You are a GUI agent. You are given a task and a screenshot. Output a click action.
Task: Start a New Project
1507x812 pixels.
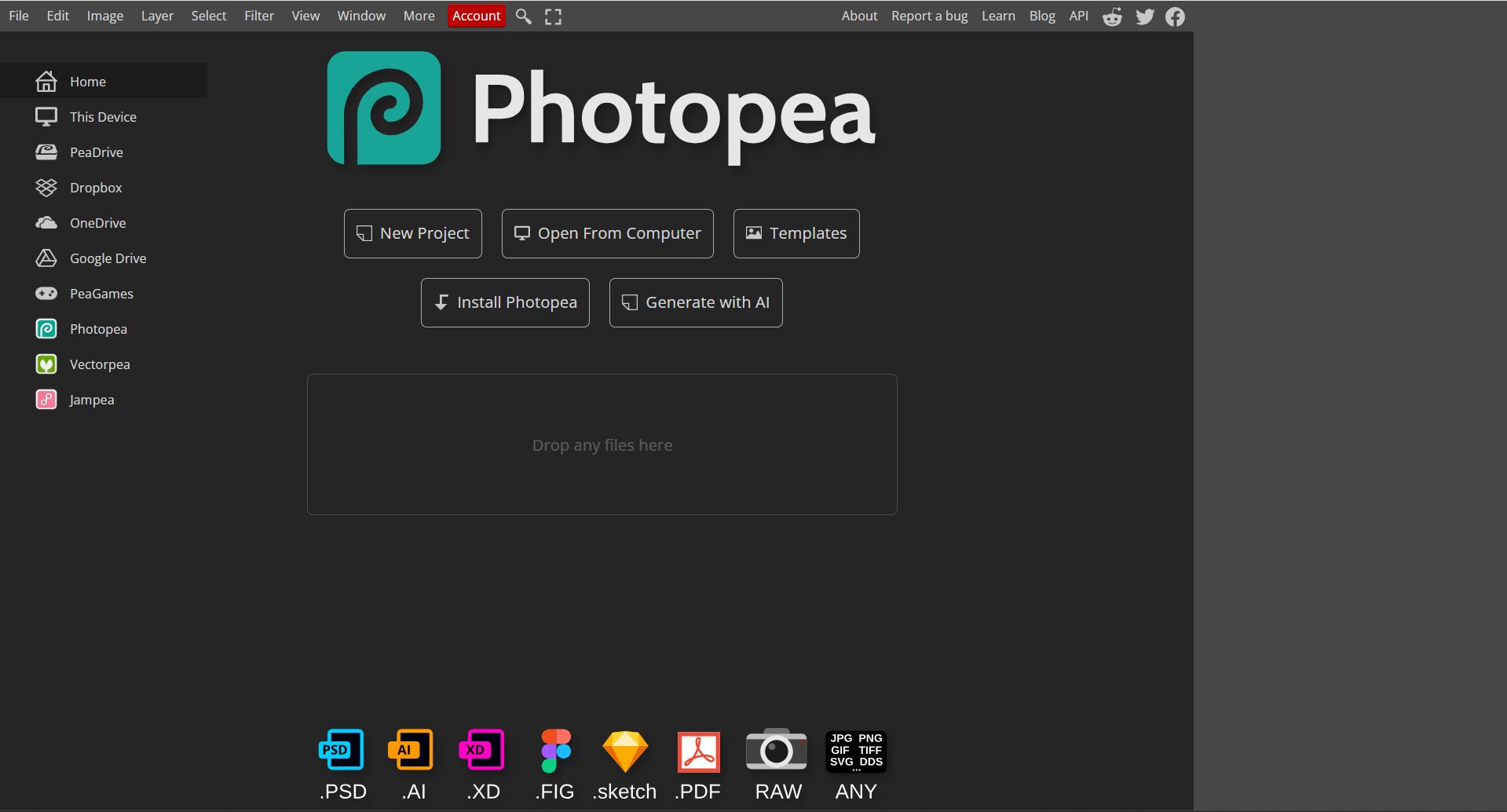pos(411,233)
